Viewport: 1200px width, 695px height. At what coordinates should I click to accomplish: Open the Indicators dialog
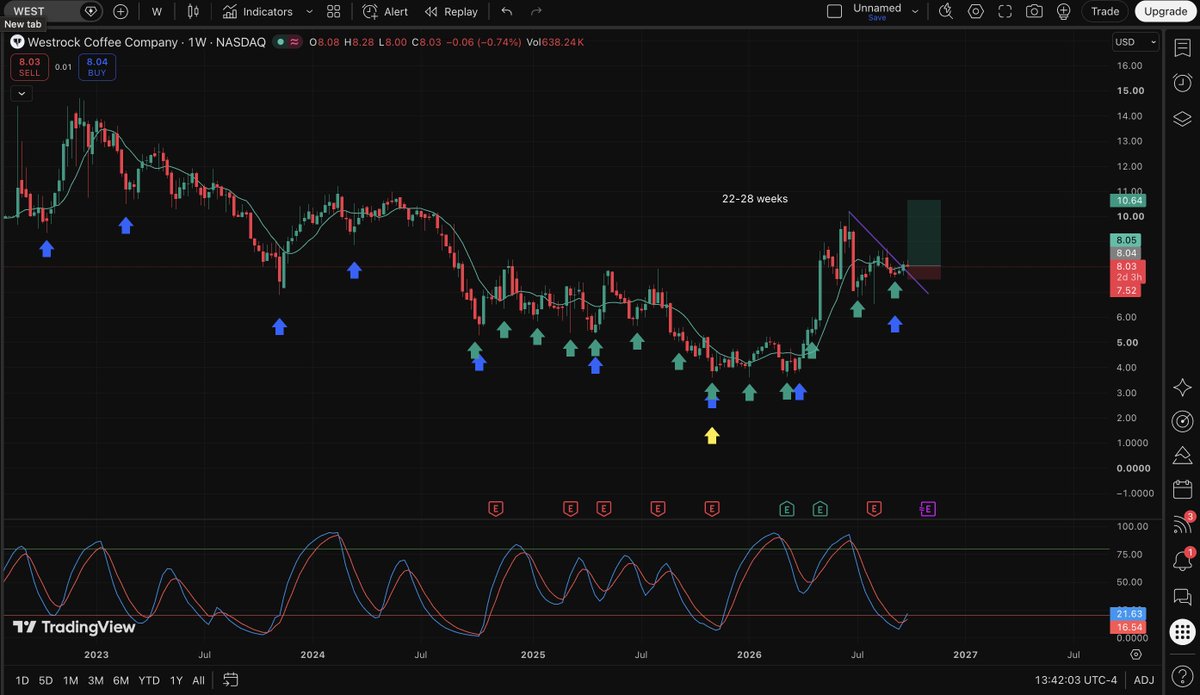[258, 11]
